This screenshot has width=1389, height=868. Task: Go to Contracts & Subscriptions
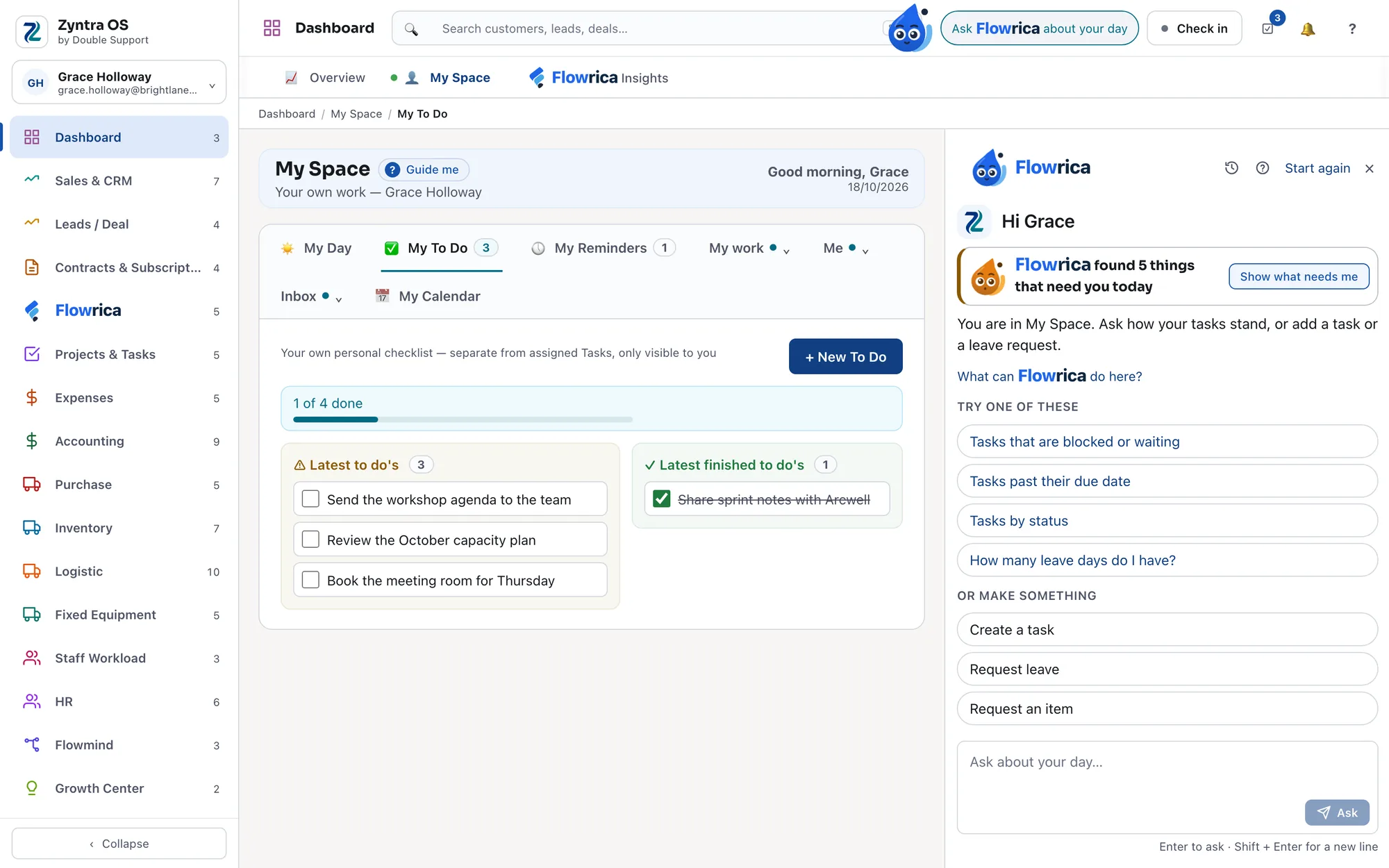click(119, 267)
